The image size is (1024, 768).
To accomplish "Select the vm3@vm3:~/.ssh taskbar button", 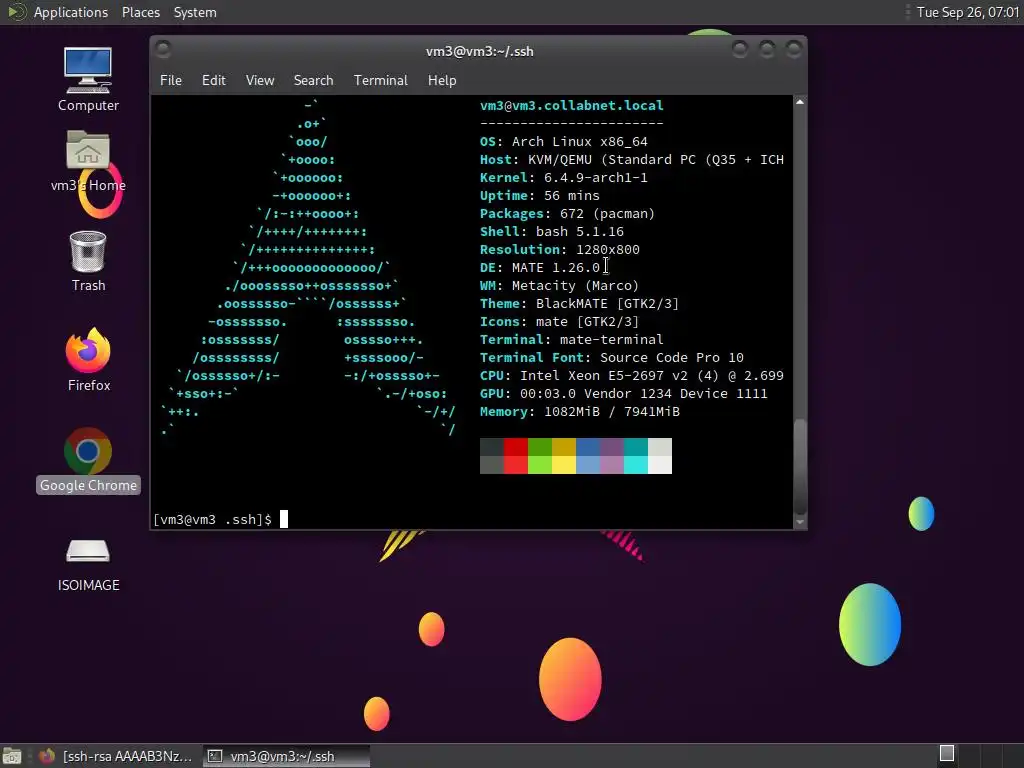I will [x=285, y=756].
